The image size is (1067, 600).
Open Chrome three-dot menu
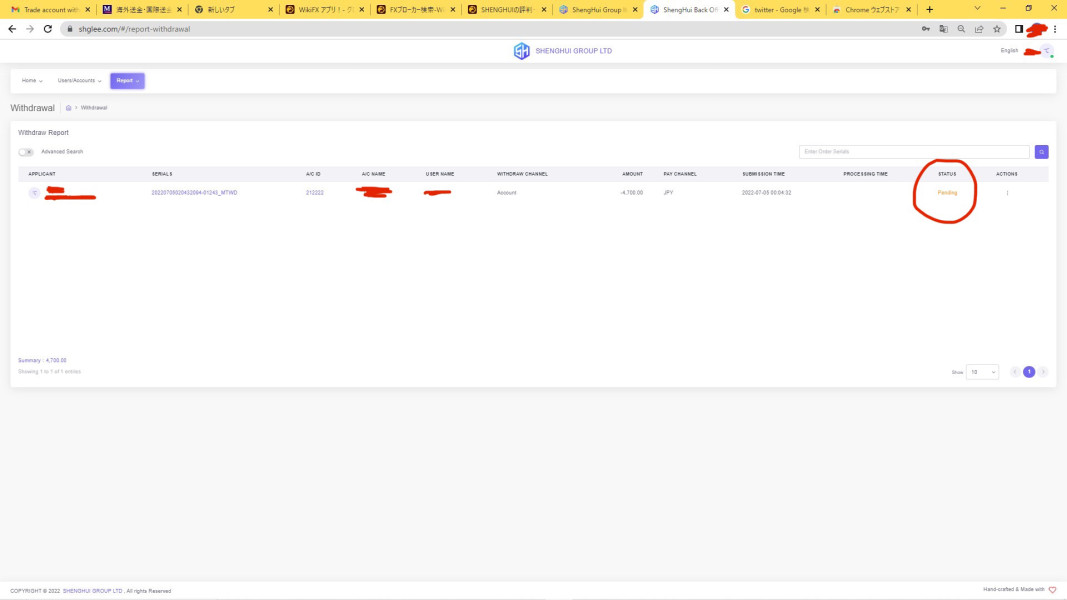(1055, 29)
